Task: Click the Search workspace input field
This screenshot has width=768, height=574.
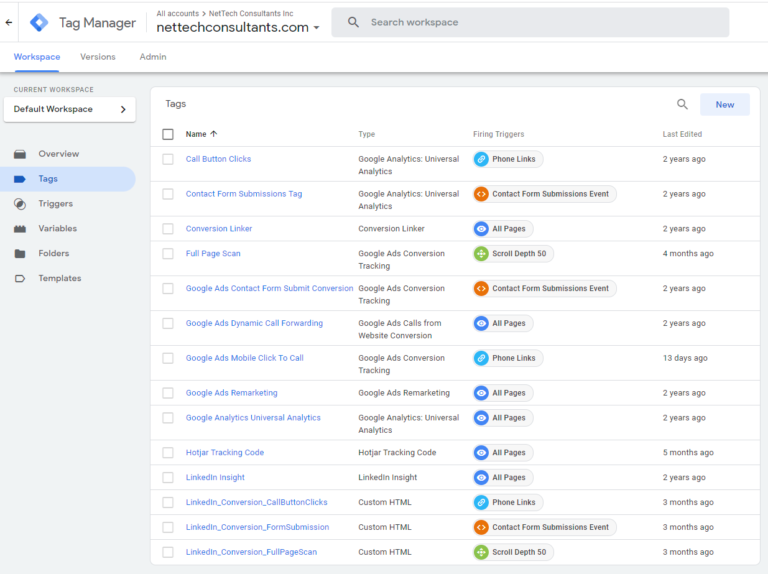Action: pos(540,22)
